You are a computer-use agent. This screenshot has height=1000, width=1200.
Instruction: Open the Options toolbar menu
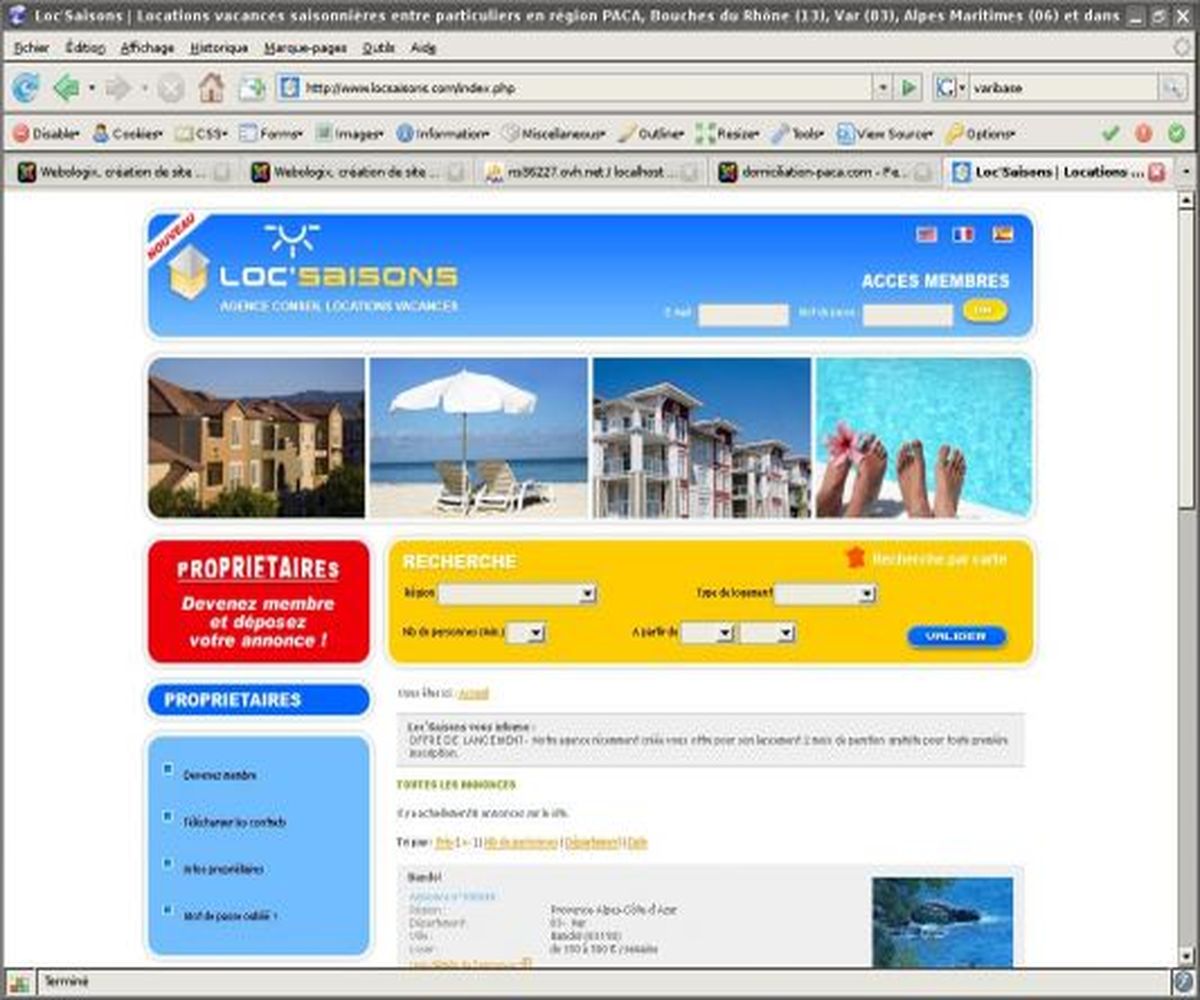tap(980, 133)
